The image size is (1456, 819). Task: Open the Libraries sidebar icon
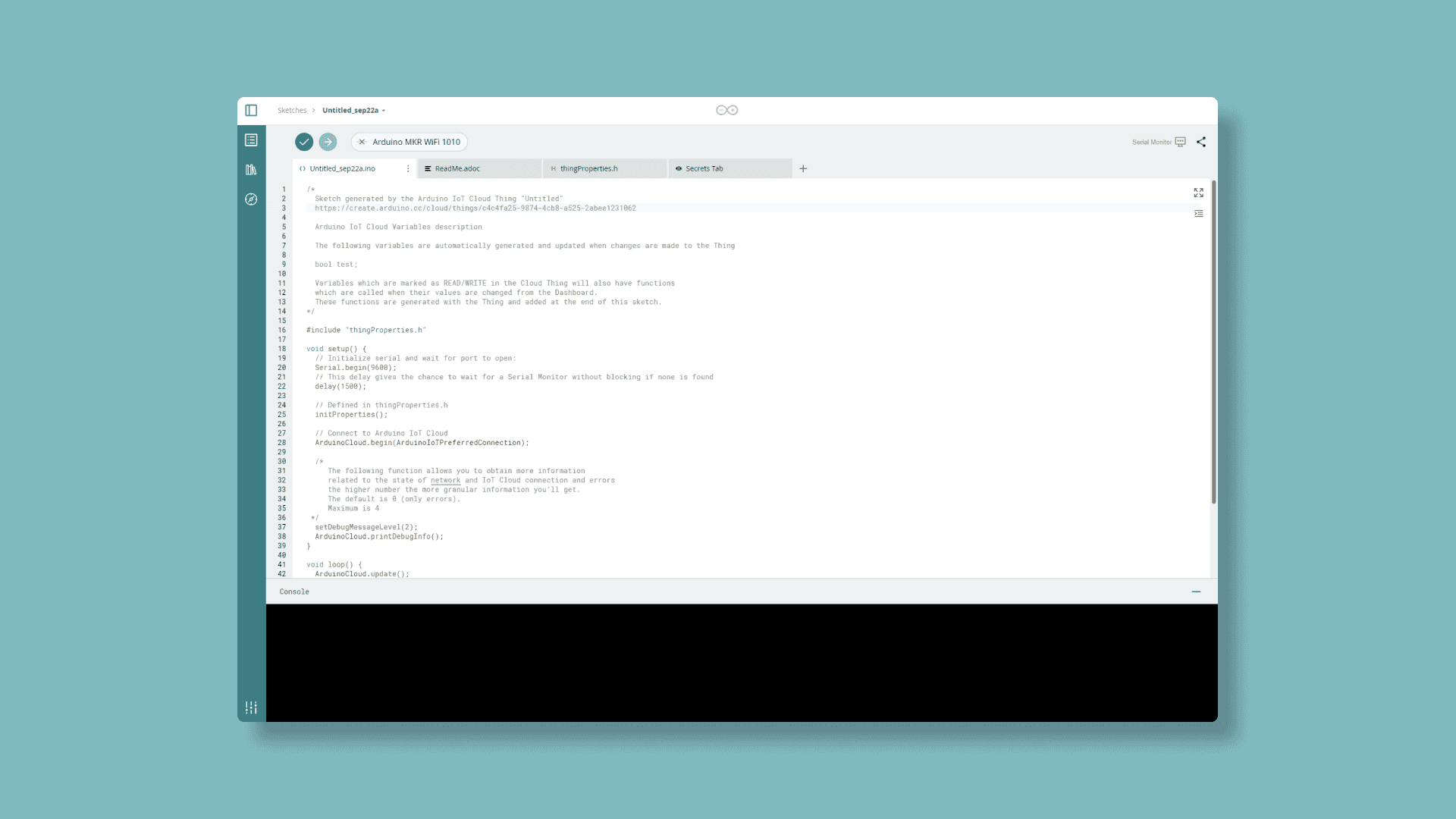[x=251, y=170]
